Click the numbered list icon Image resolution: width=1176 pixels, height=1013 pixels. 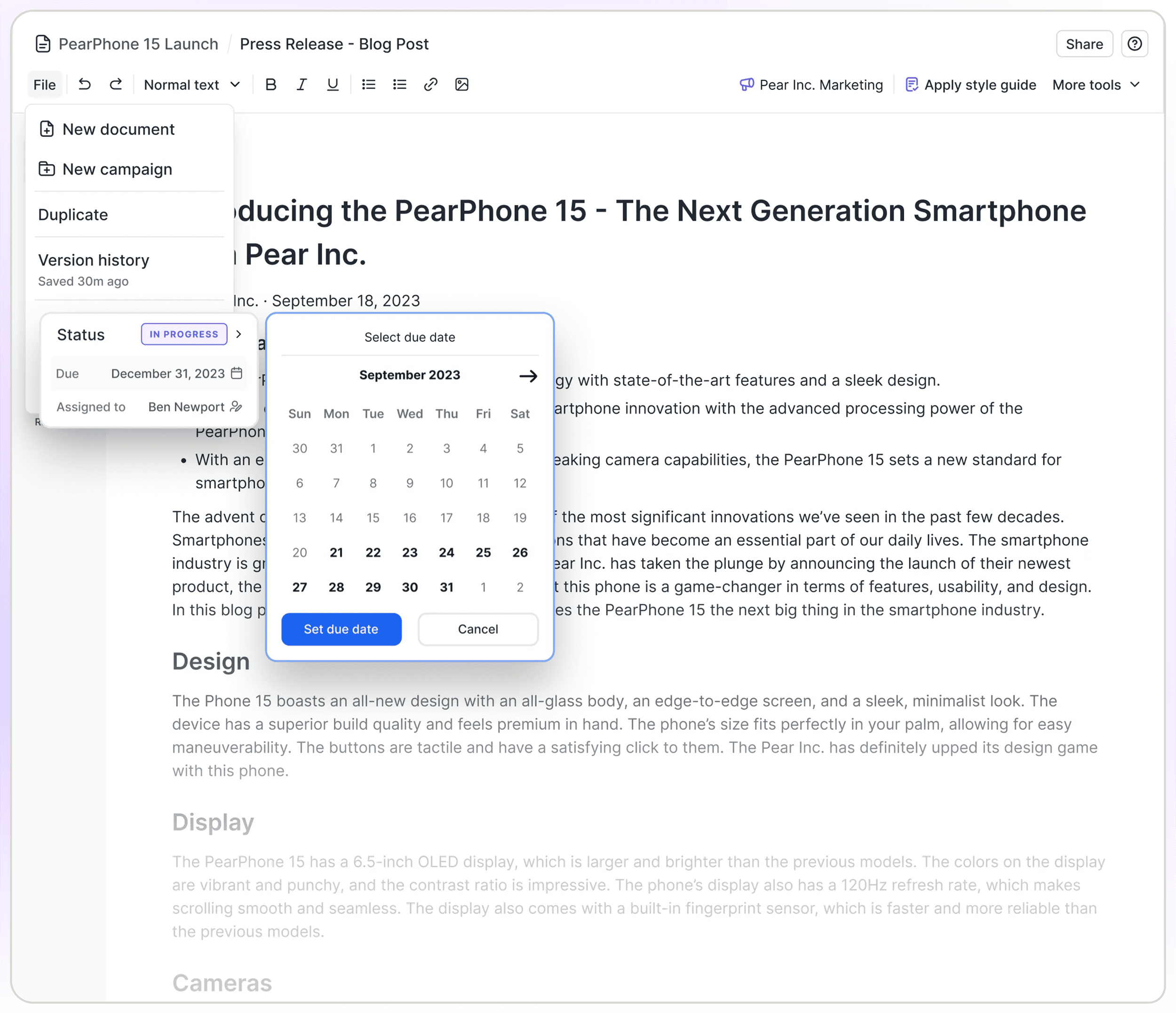point(398,84)
